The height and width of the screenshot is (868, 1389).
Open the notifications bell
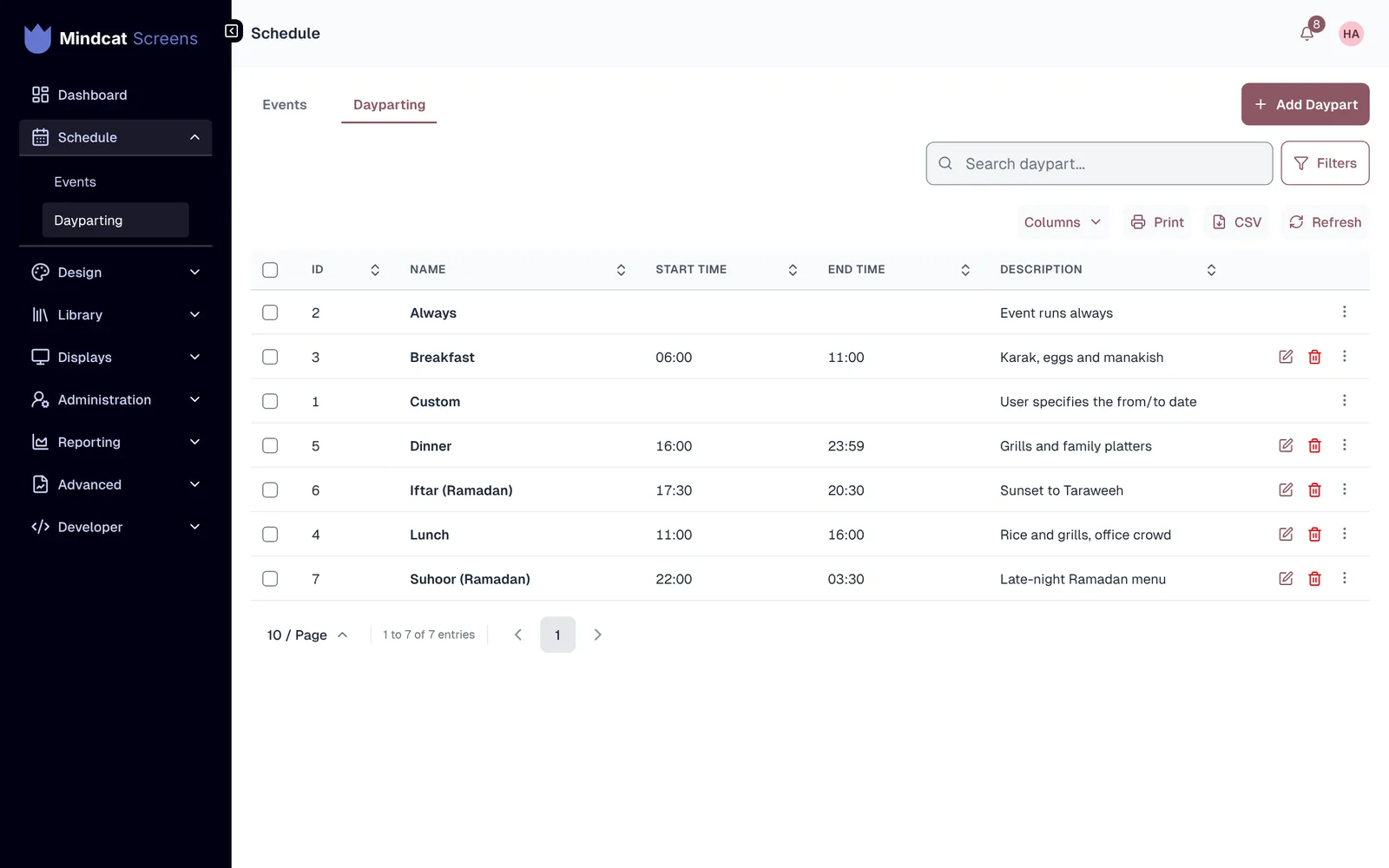[x=1307, y=34]
